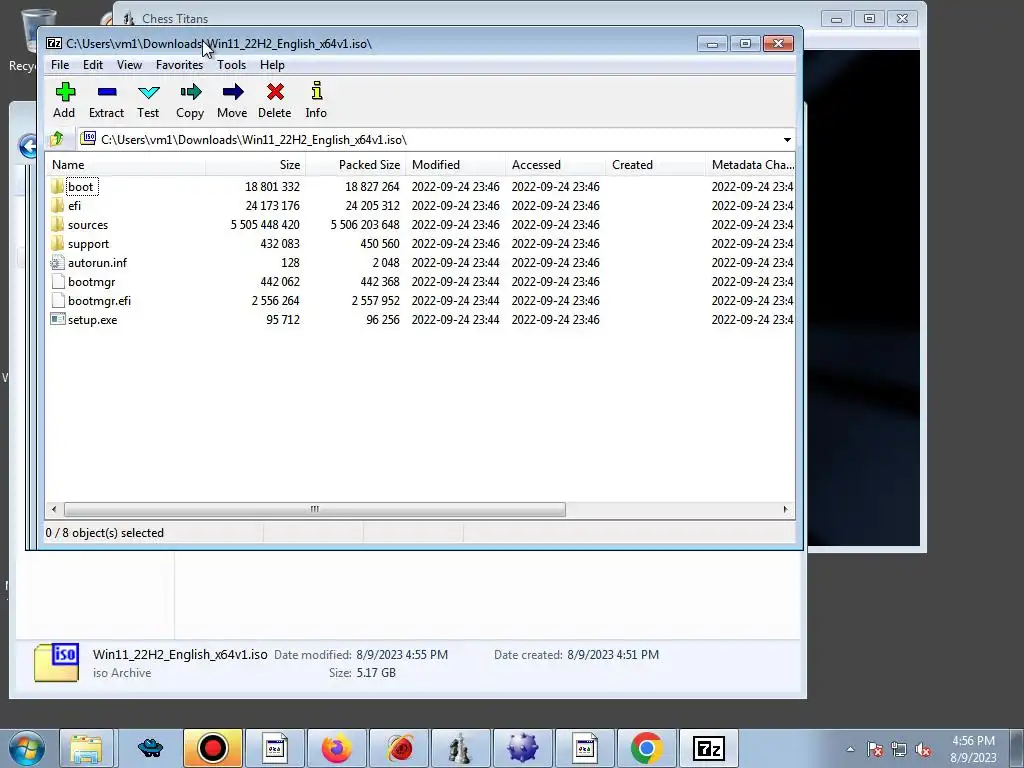The width and height of the screenshot is (1024, 768).
Task: Click the network tray icon
Action: (899, 749)
